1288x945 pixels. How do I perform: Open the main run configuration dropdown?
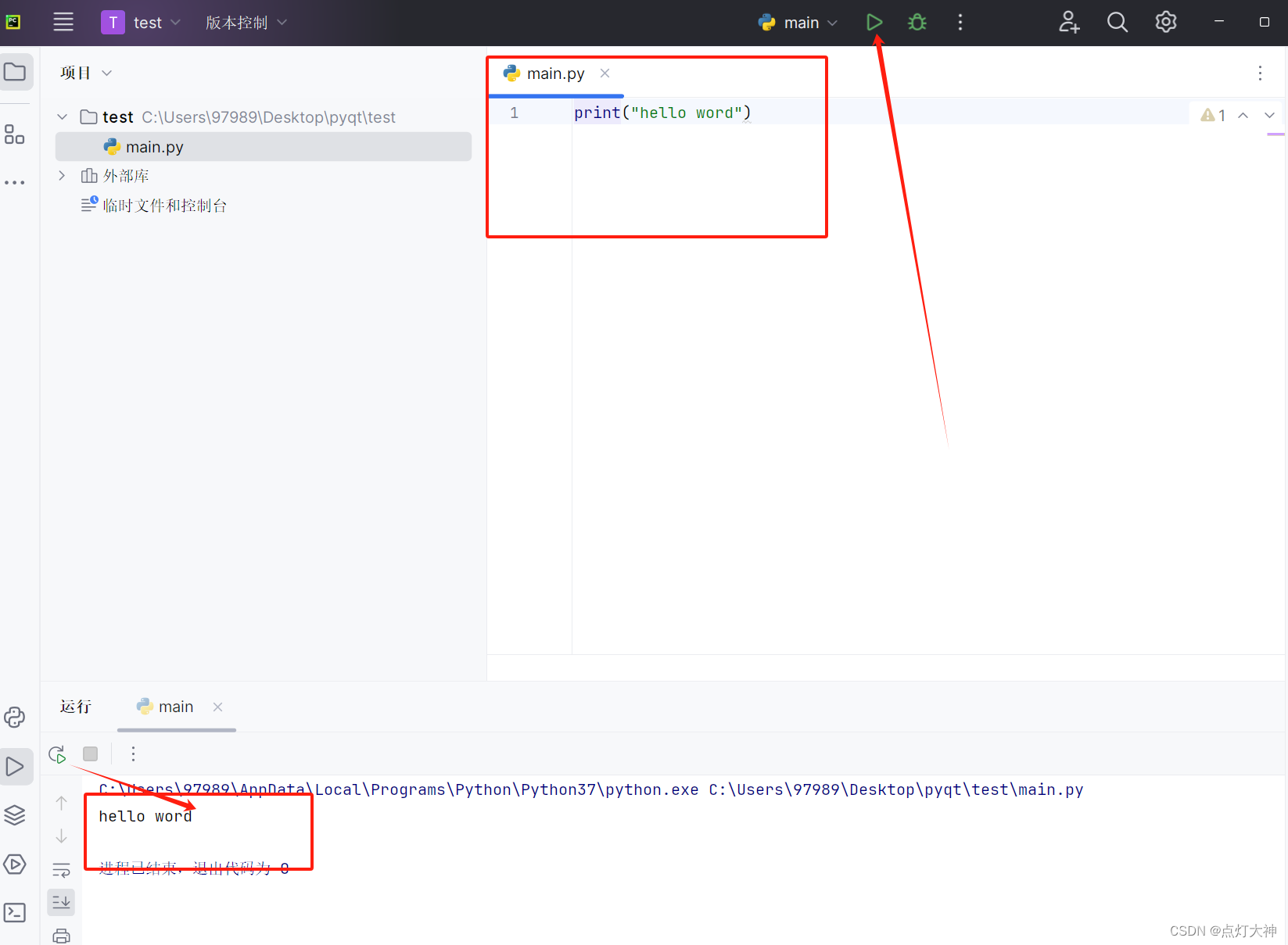click(x=798, y=23)
